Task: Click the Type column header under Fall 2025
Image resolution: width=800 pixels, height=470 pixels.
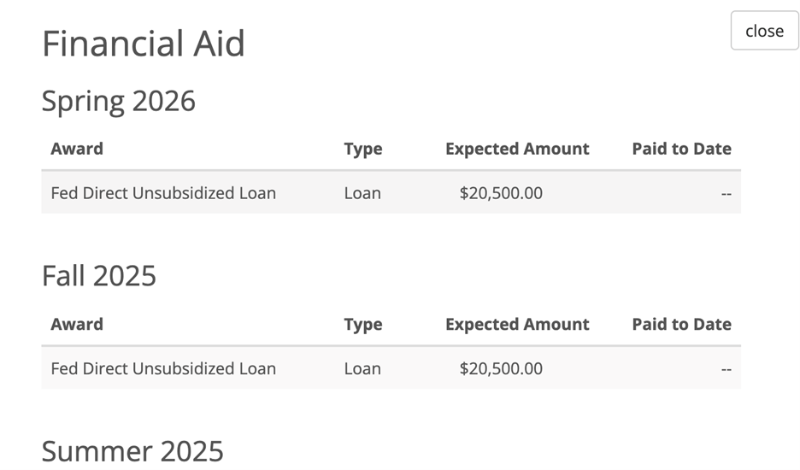Action: tap(363, 324)
